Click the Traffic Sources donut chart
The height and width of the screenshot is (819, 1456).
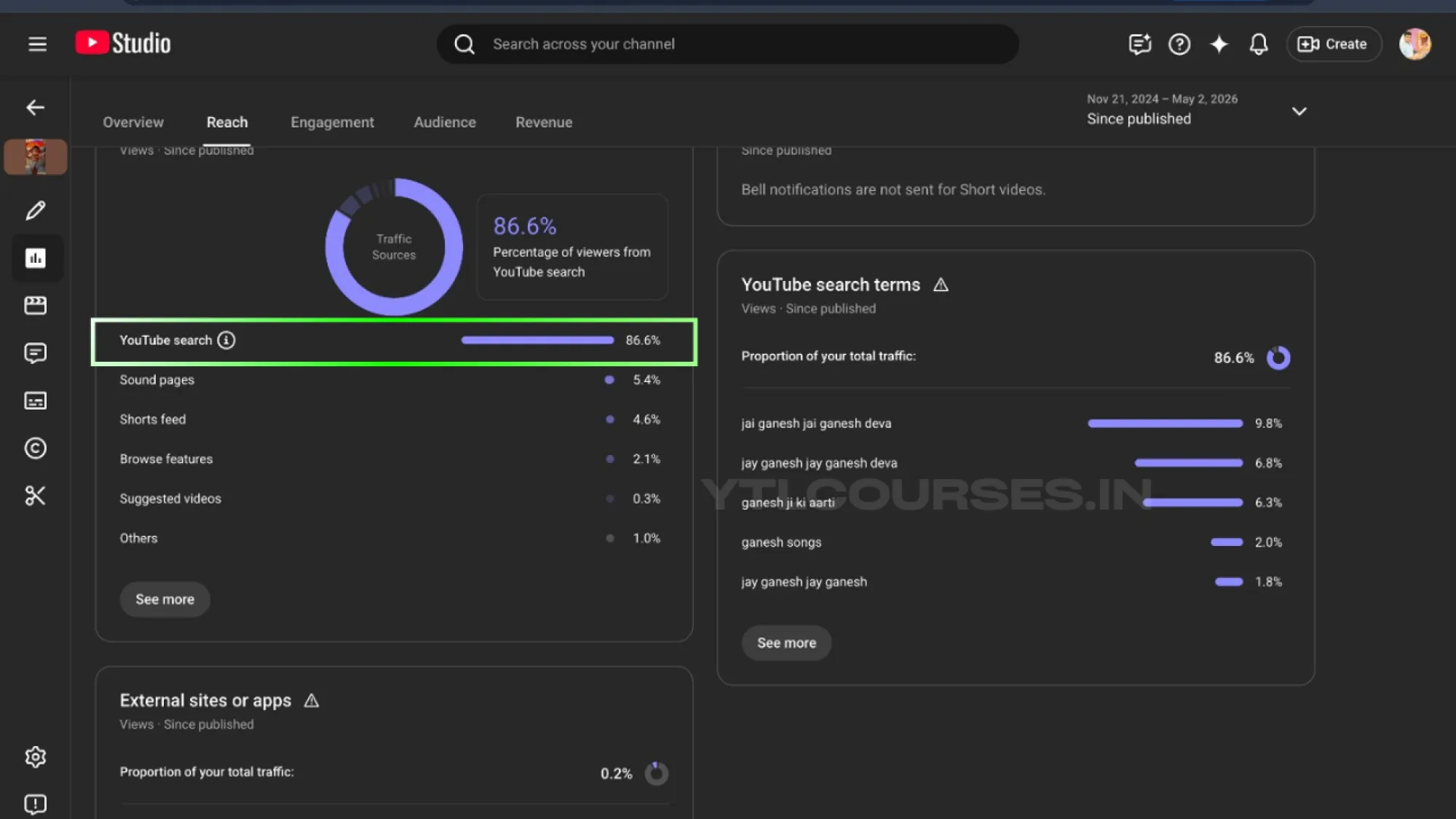click(394, 247)
